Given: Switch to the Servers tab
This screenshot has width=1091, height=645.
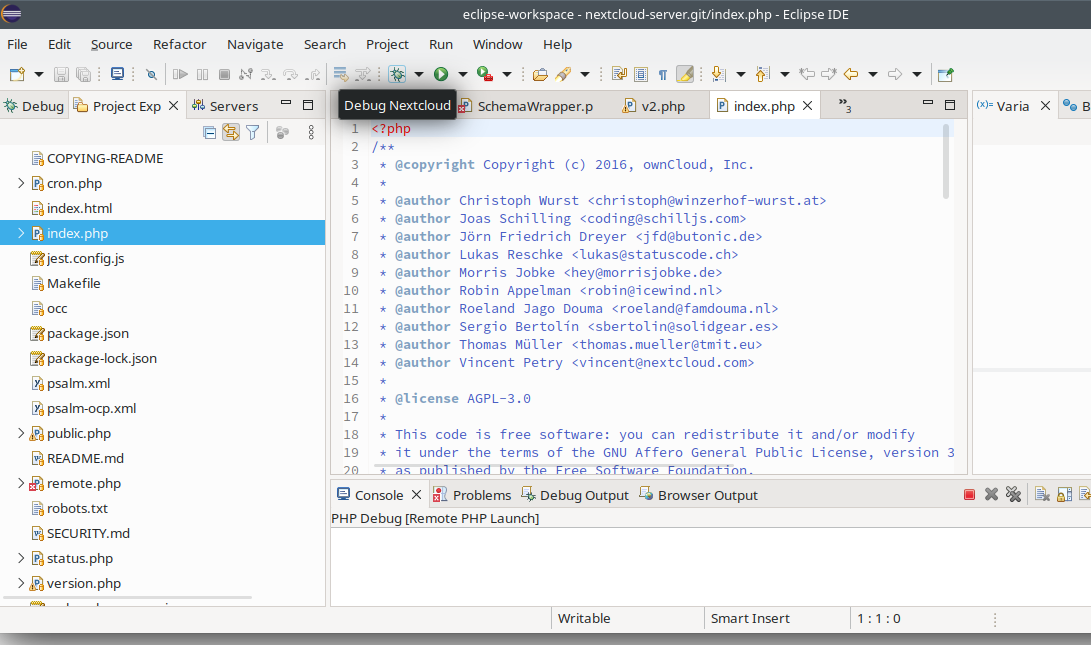Looking at the screenshot, I should (x=225, y=106).
